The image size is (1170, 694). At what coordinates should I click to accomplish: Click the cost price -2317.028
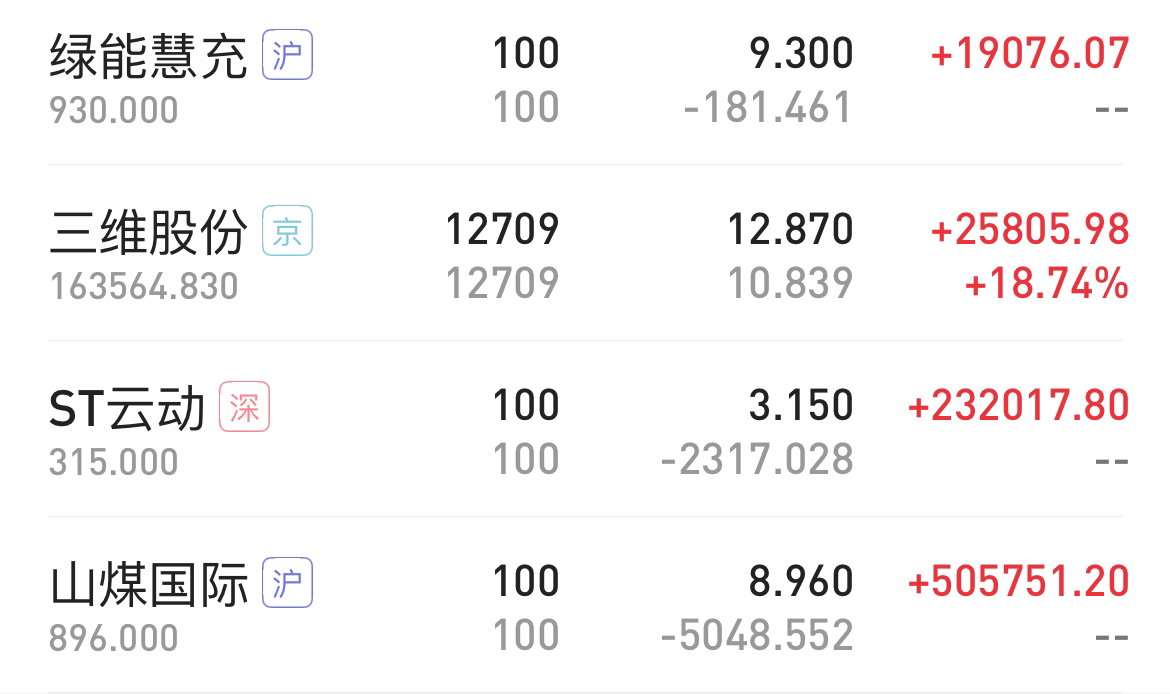click(757, 460)
